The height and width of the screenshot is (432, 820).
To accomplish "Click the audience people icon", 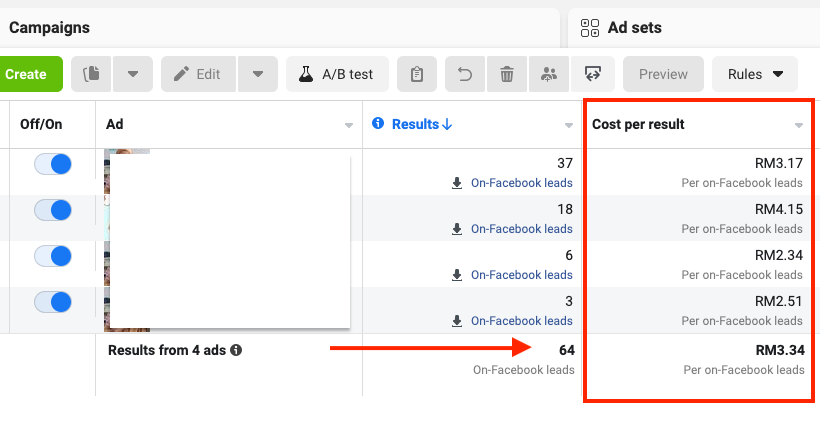I will 549,74.
